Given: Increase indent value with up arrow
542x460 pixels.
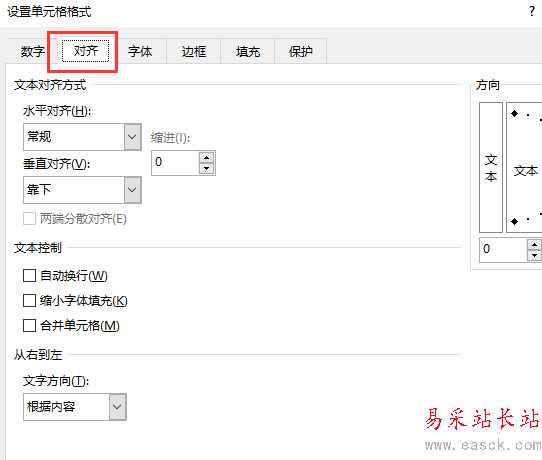Looking at the screenshot, I should tap(207, 158).
